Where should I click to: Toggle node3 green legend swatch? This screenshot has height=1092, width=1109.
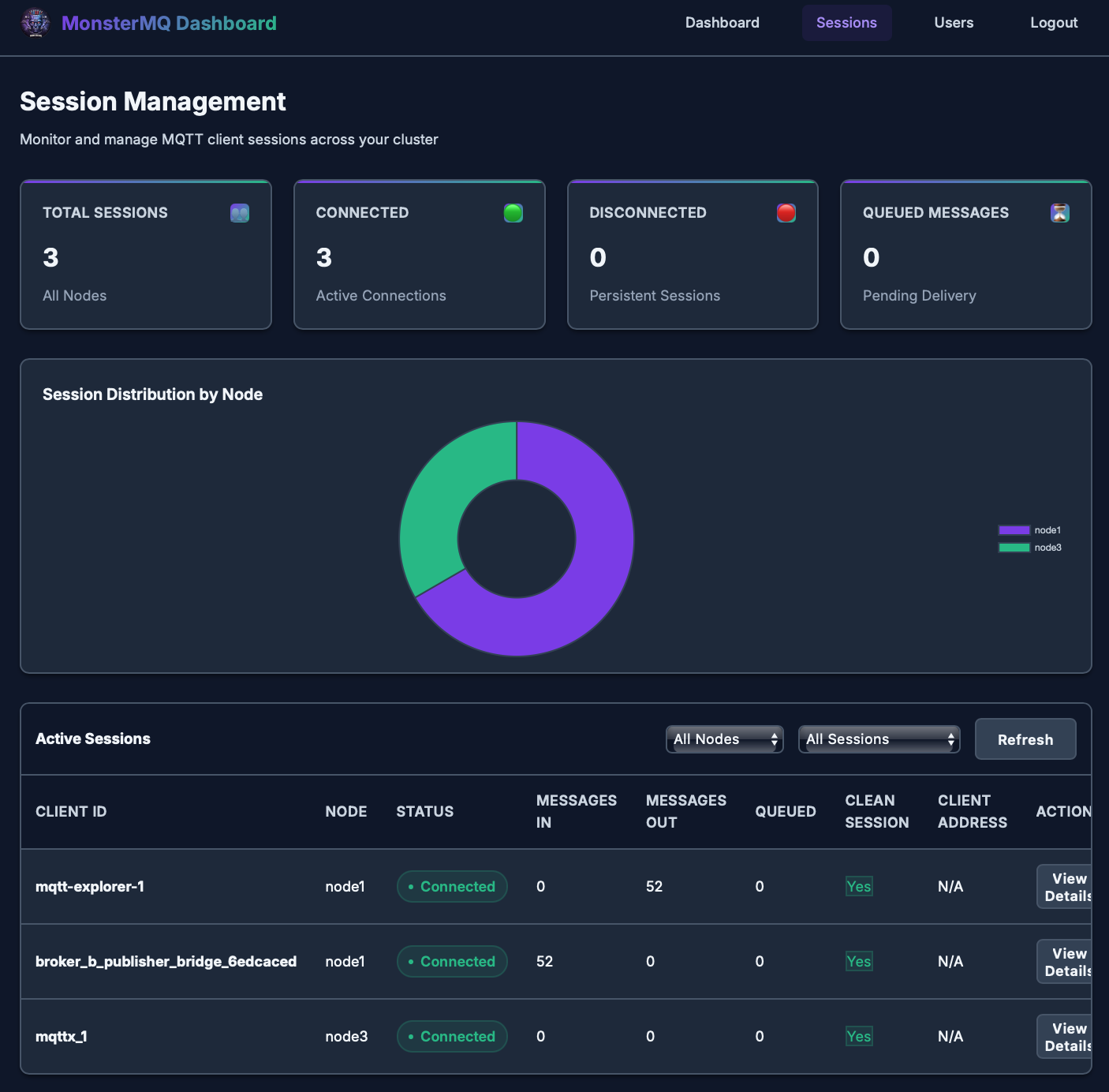tap(1014, 548)
